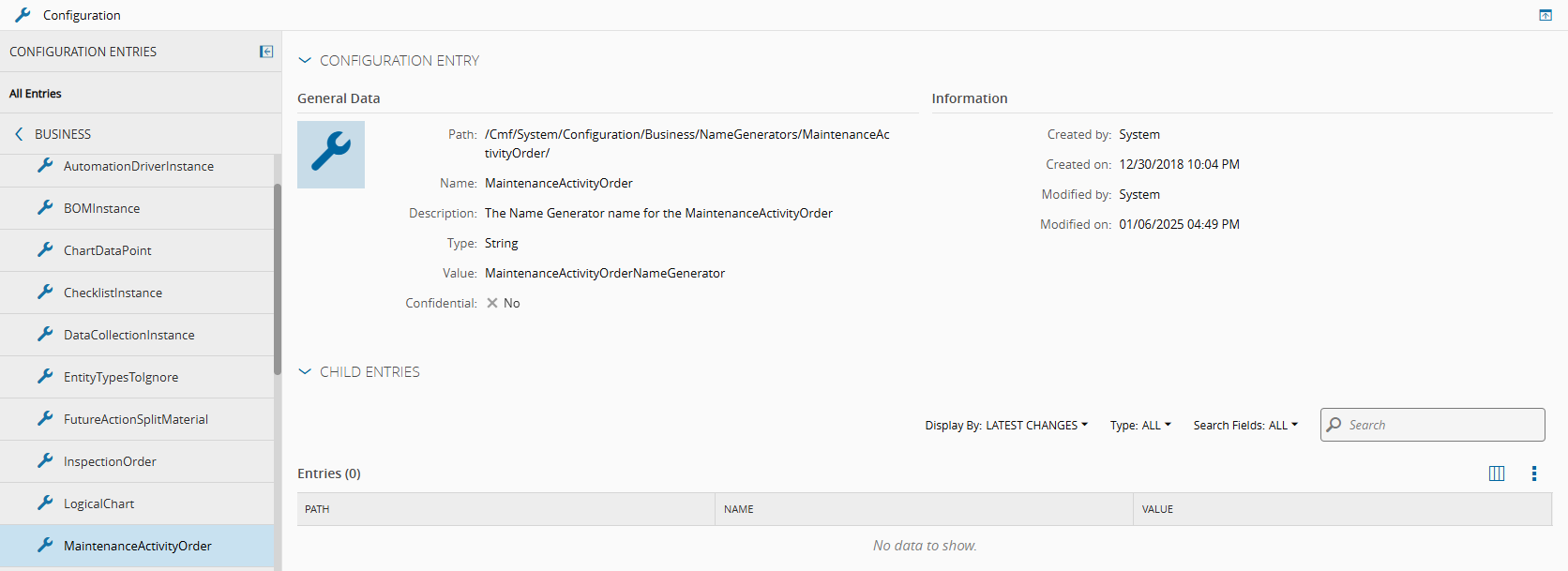Open the Search Fields ALL dropdown
1568x571 pixels.
(x=1245, y=426)
